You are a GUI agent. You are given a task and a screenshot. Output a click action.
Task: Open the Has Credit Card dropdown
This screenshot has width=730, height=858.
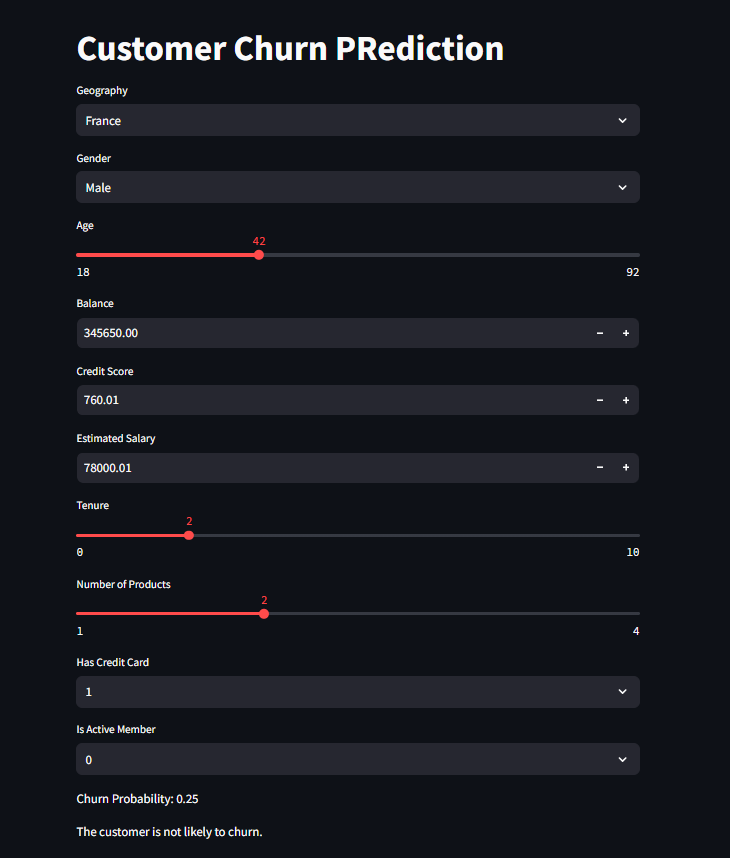pos(340,691)
